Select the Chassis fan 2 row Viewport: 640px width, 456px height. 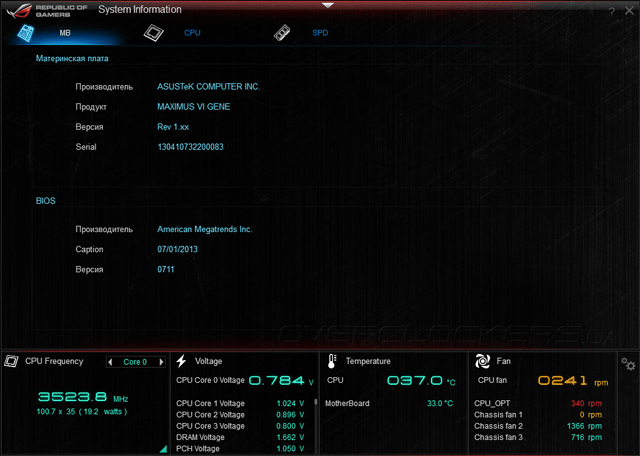click(x=538, y=426)
